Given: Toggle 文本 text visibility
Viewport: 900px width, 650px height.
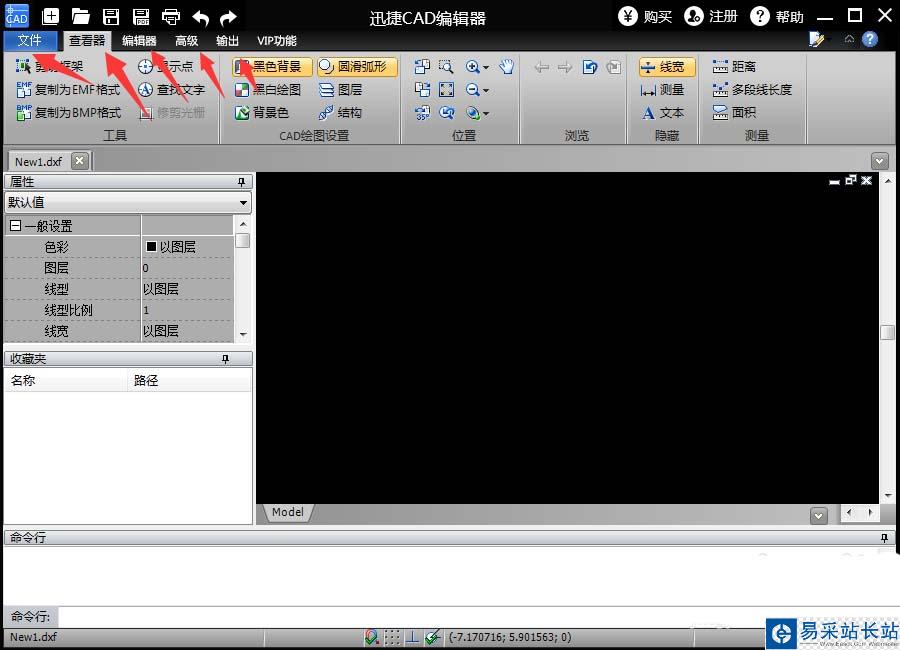Looking at the screenshot, I should pos(662,113).
